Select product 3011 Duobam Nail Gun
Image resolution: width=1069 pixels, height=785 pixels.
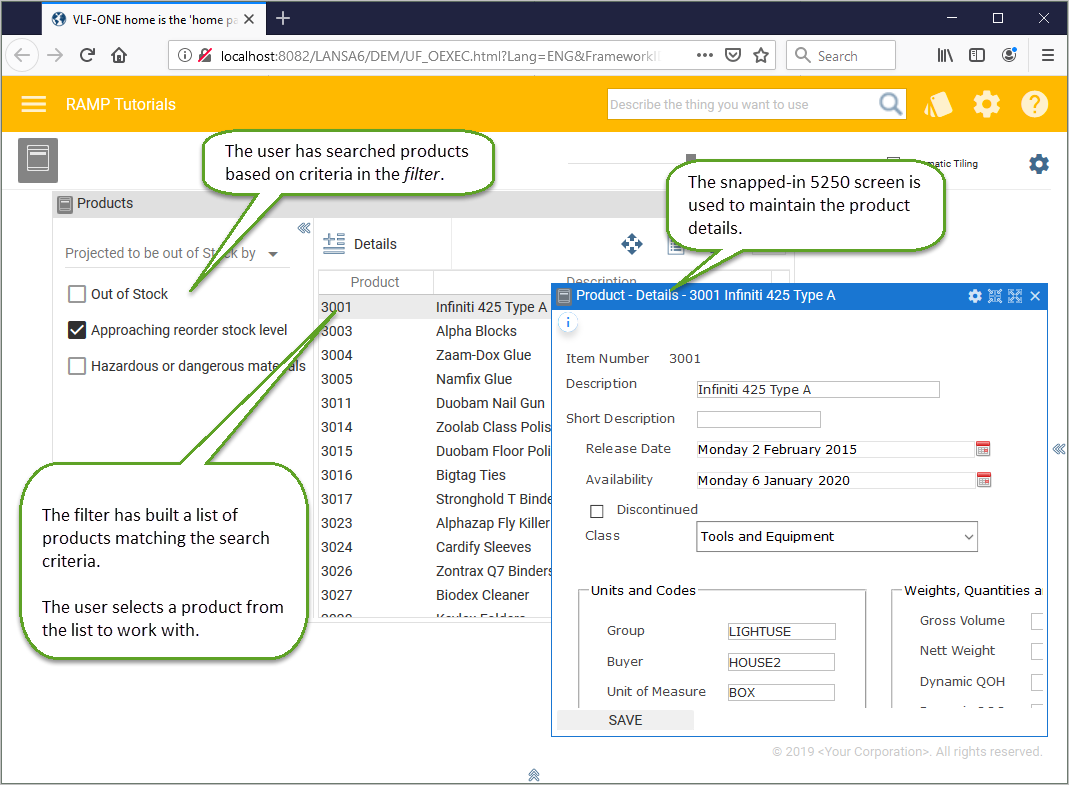point(434,403)
